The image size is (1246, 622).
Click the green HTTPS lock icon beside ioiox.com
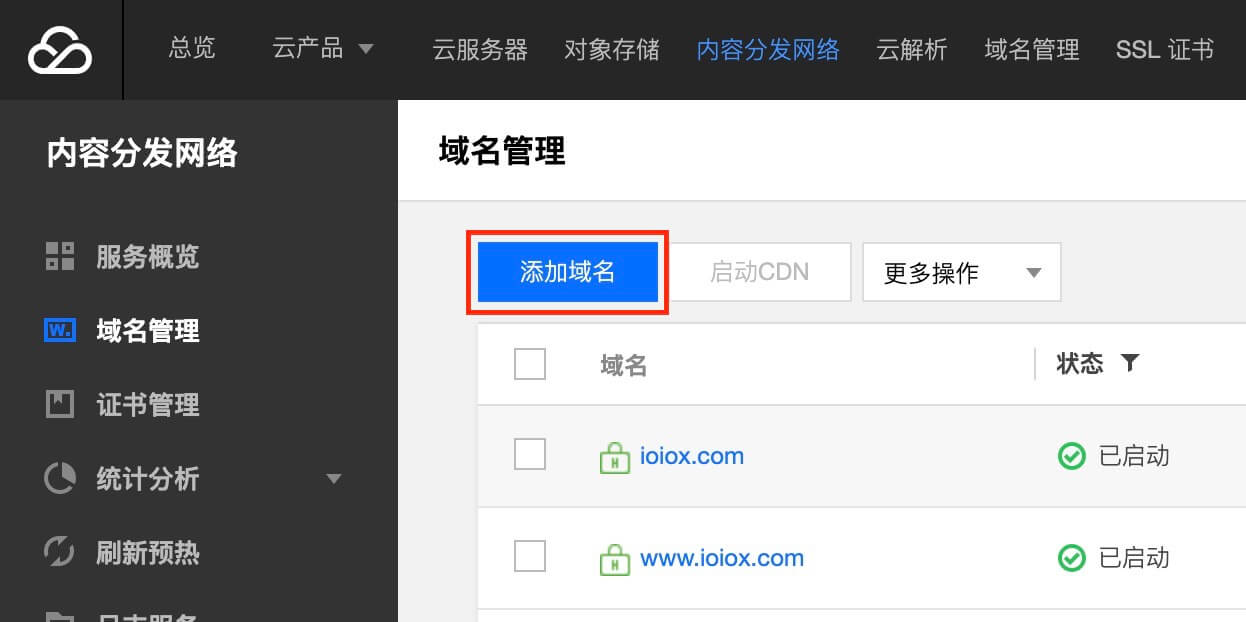[x=614, y=458]
